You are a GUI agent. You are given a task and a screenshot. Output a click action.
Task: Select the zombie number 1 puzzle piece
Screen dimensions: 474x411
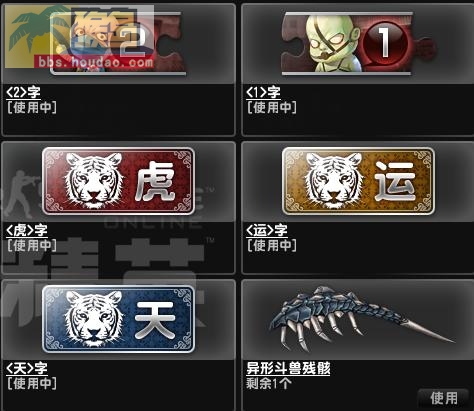point(358,43)
